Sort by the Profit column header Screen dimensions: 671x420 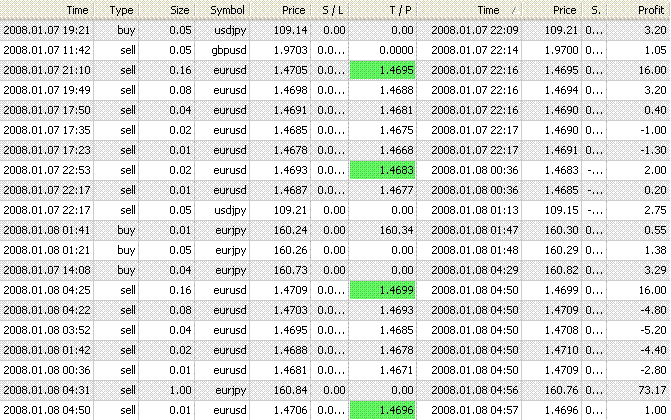(x=638, y=10)
